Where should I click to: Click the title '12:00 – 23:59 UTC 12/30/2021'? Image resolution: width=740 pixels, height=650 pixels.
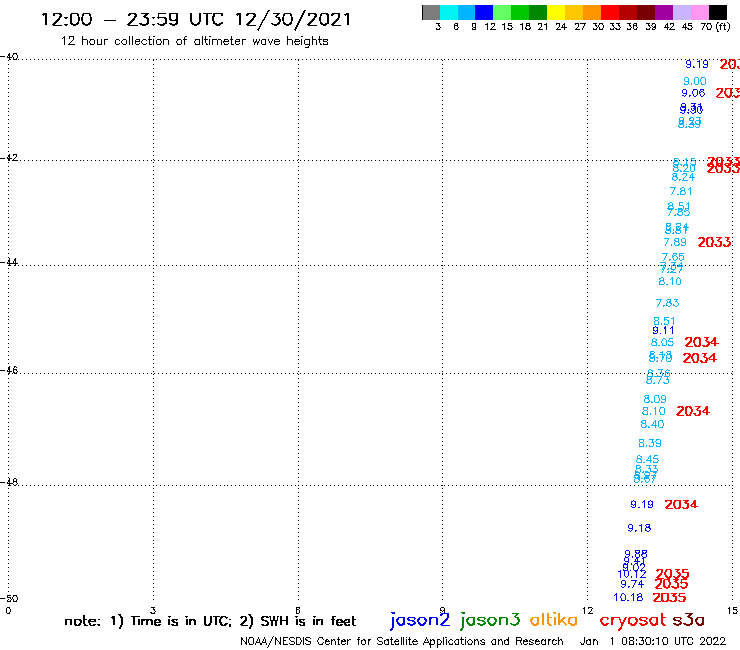point(196,19)
